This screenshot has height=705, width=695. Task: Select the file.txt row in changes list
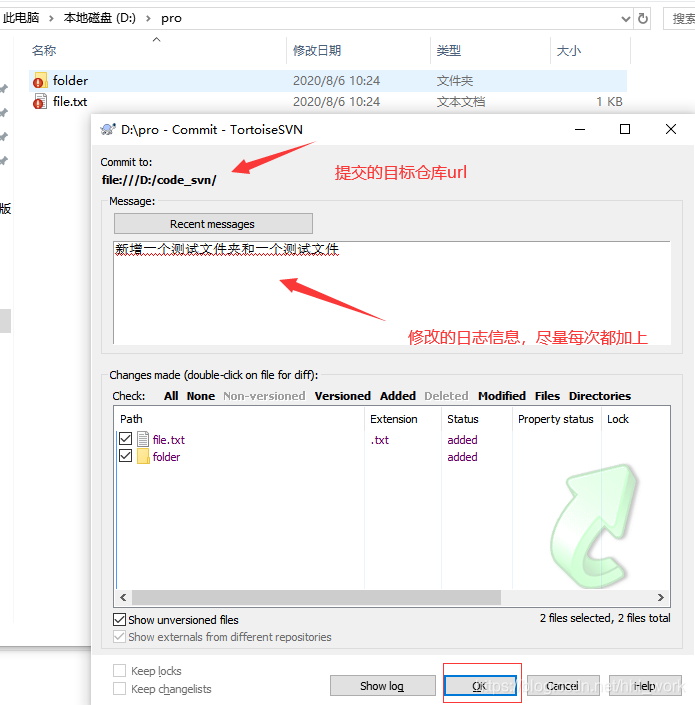(x=392, y=439)
